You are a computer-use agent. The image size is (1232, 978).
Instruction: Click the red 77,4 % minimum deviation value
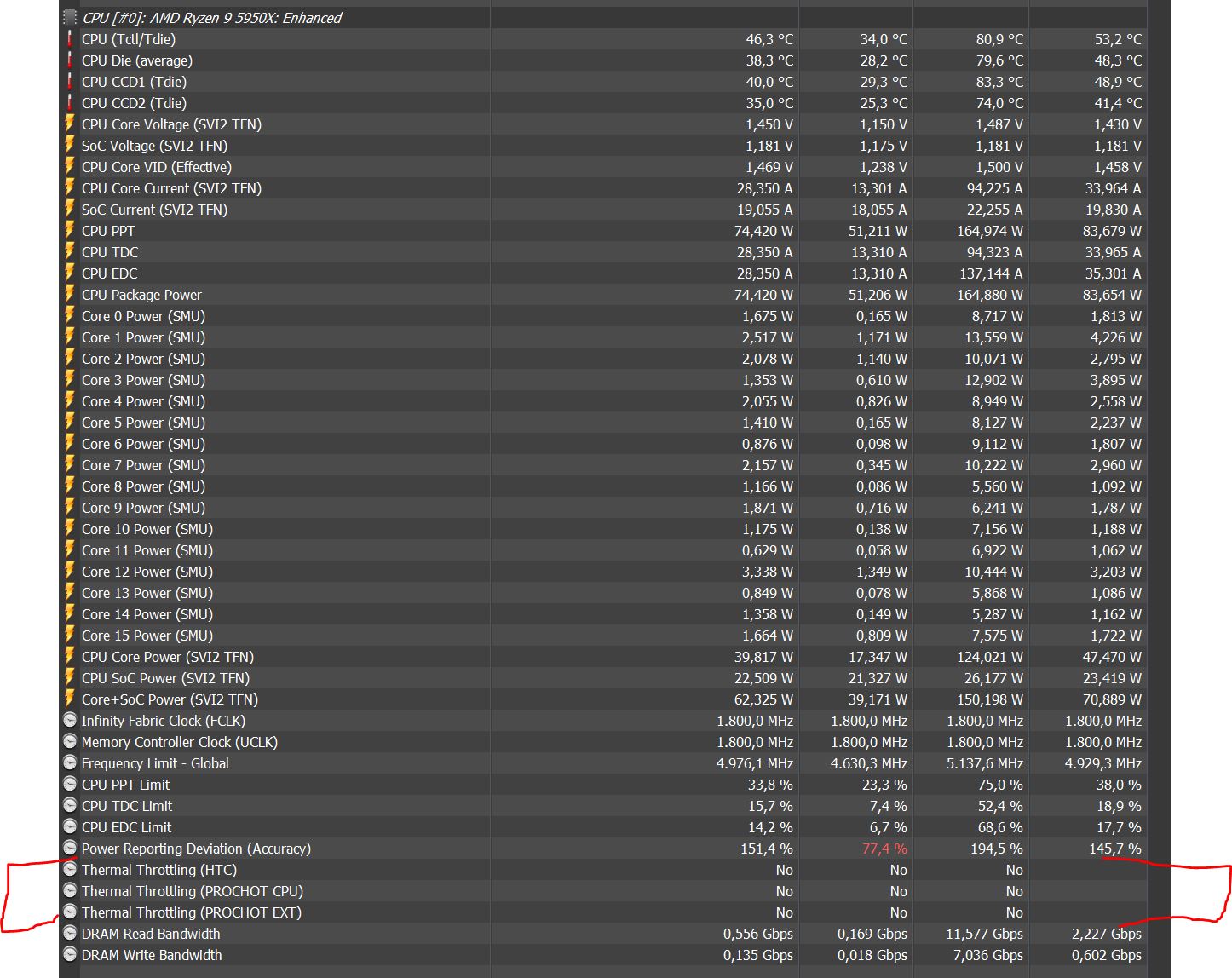pyautogui.click(x=884, y=849)
